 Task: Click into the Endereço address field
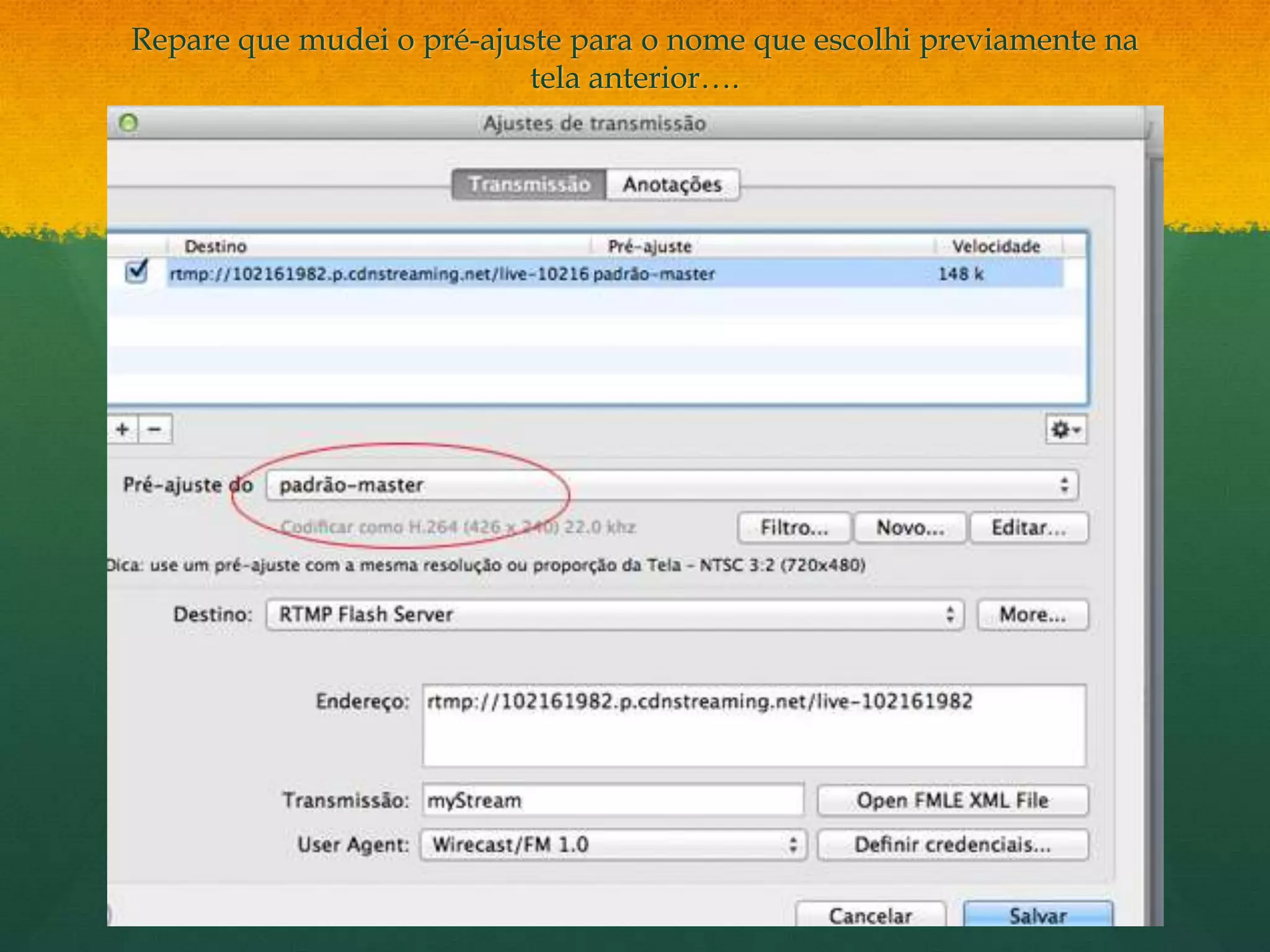754,725
